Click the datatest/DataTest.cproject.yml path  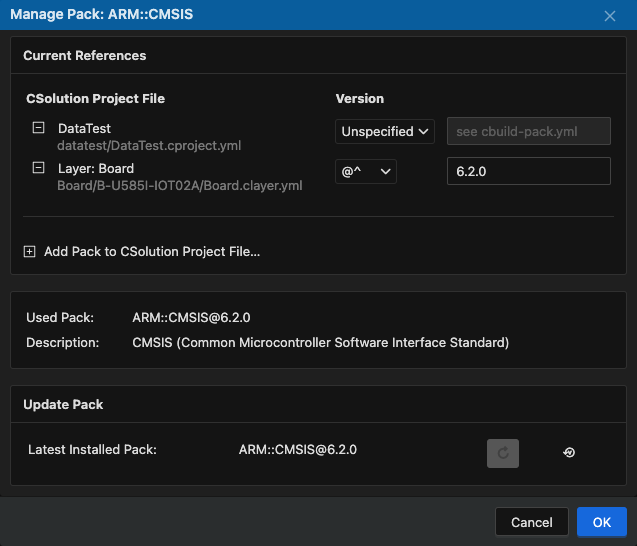pos(149,145)
